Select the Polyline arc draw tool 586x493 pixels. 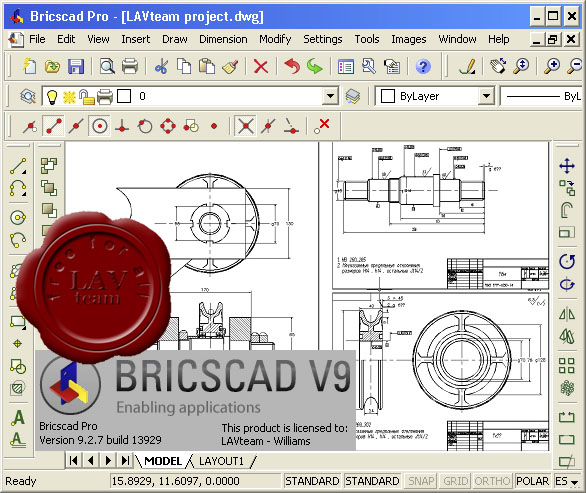[x=18, y=189]
